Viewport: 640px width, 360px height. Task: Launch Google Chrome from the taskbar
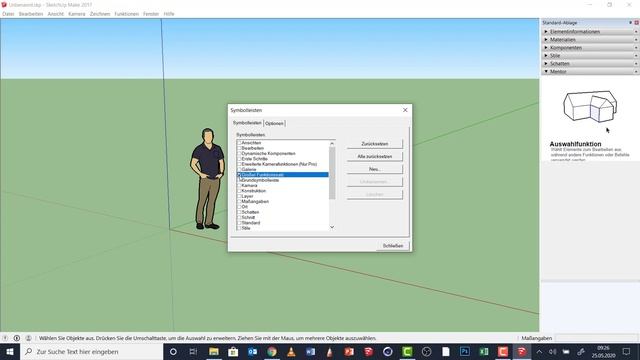(272, 351)
